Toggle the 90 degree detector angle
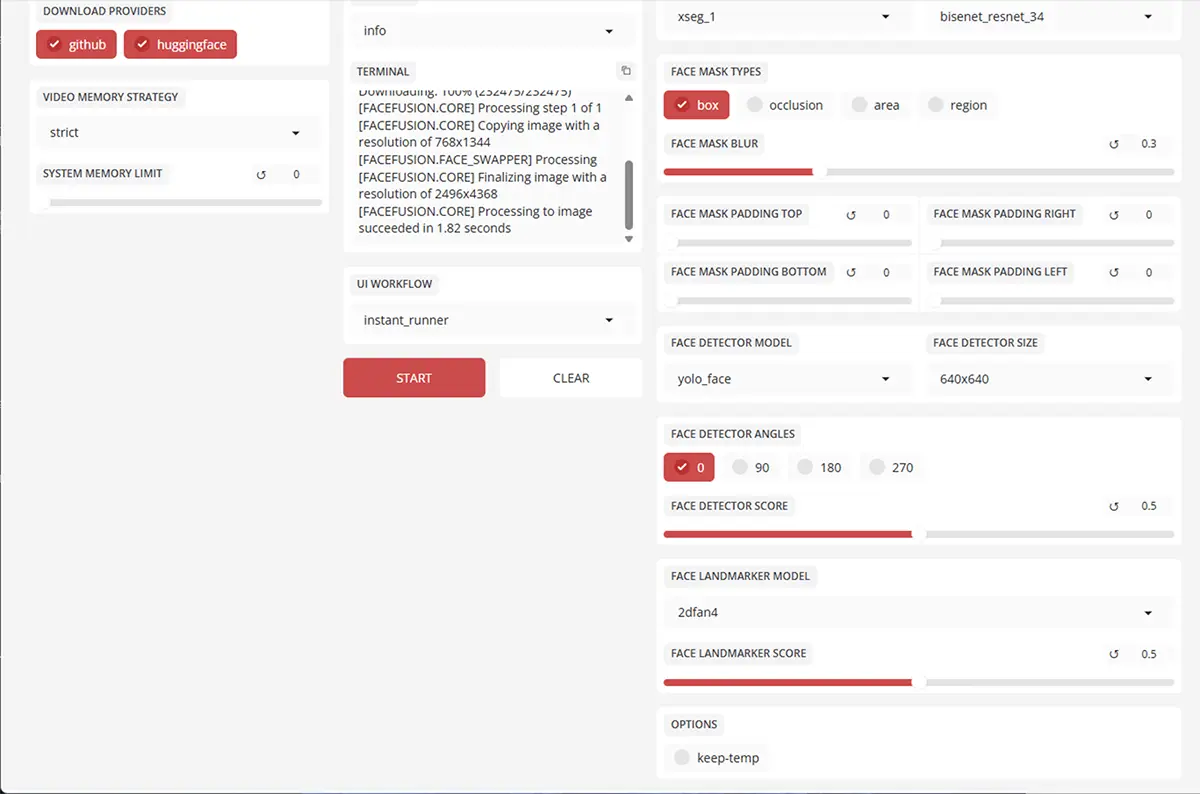The height and width of the screenshot is (794, 1200). [x=751, y=467]
